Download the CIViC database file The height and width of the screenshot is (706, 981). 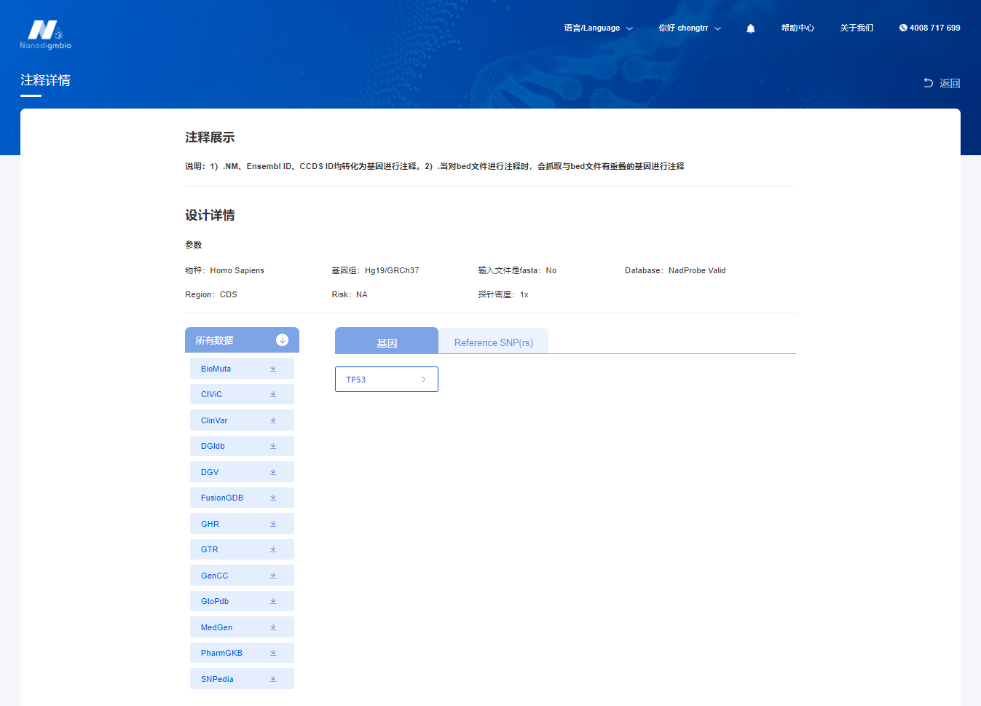[273, 395]
